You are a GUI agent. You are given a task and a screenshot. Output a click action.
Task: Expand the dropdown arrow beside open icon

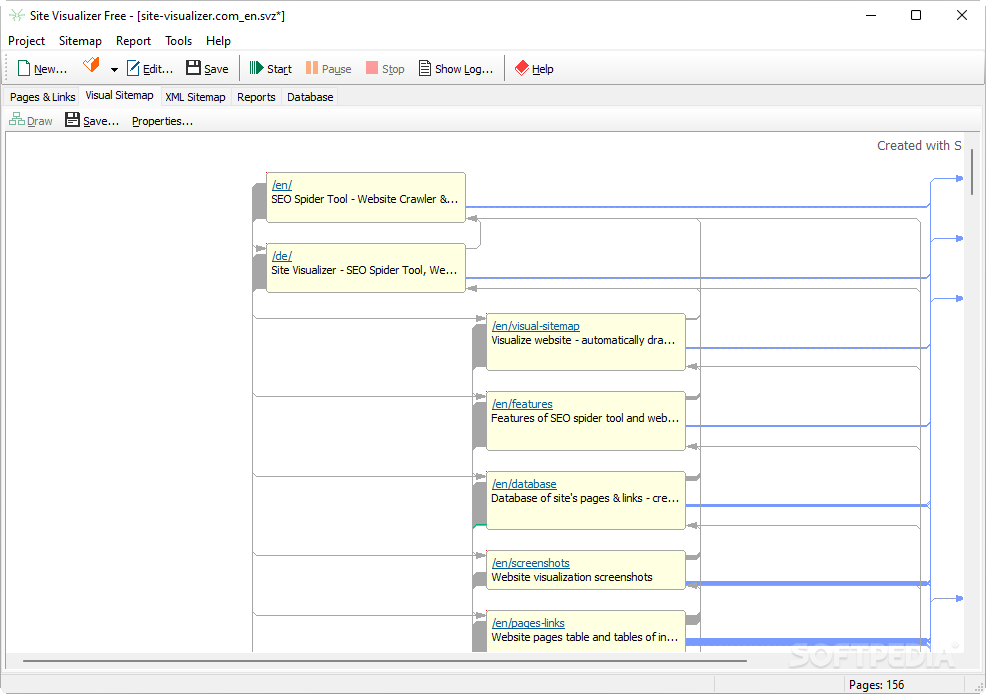(x=114, y=69)
